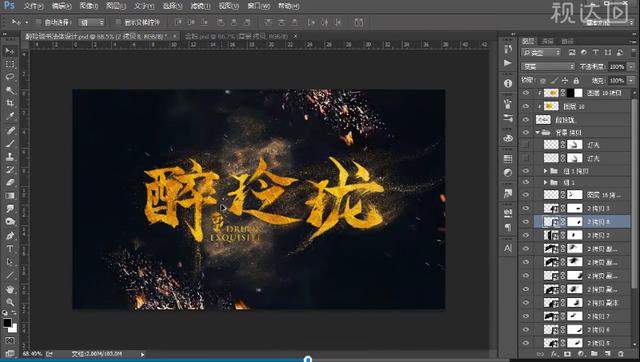Open the fill slider dropdown arrow
Viewport: 640px width, 362px height.
631,80
